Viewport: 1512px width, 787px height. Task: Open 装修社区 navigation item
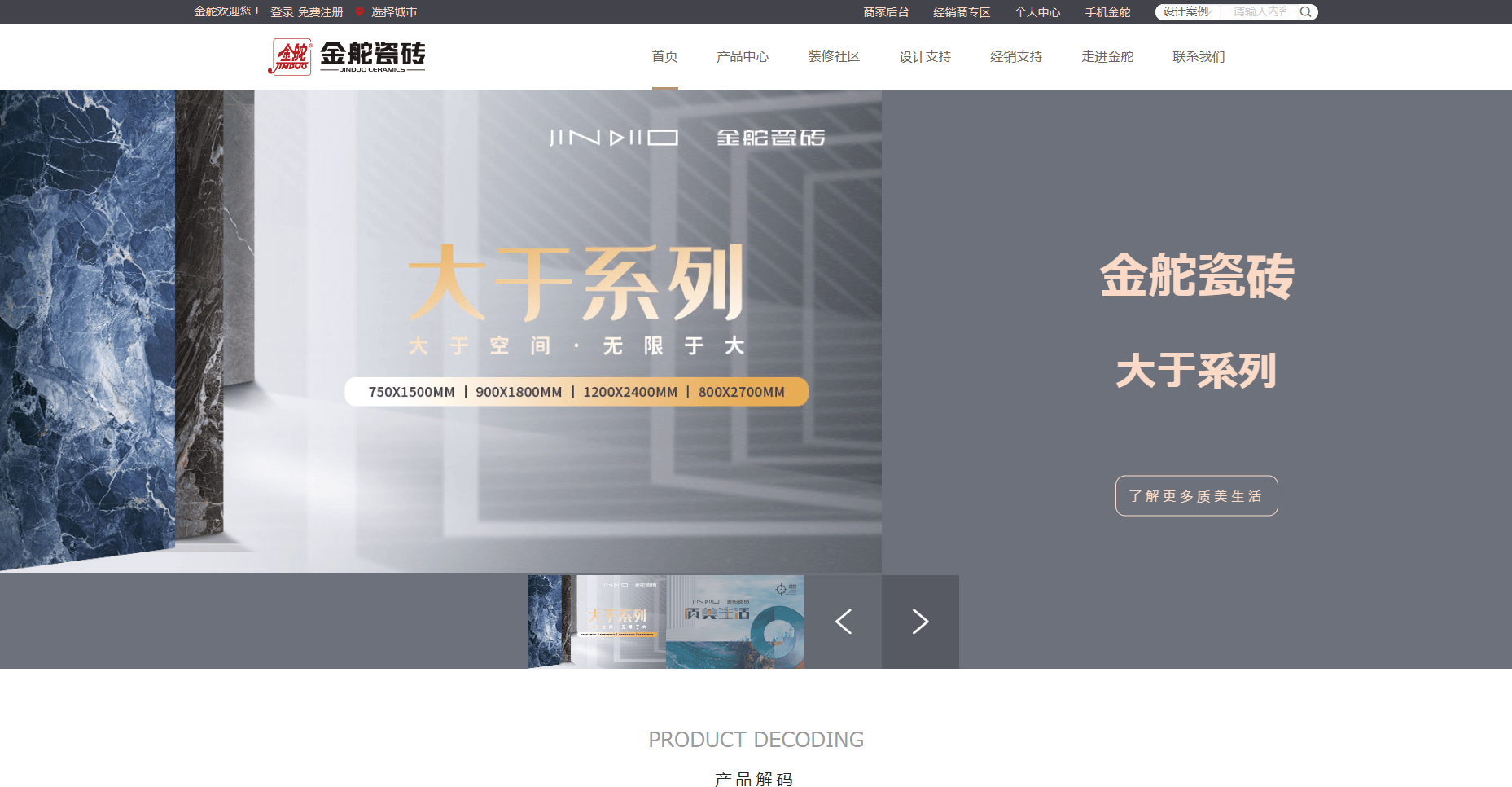point(834,56)
